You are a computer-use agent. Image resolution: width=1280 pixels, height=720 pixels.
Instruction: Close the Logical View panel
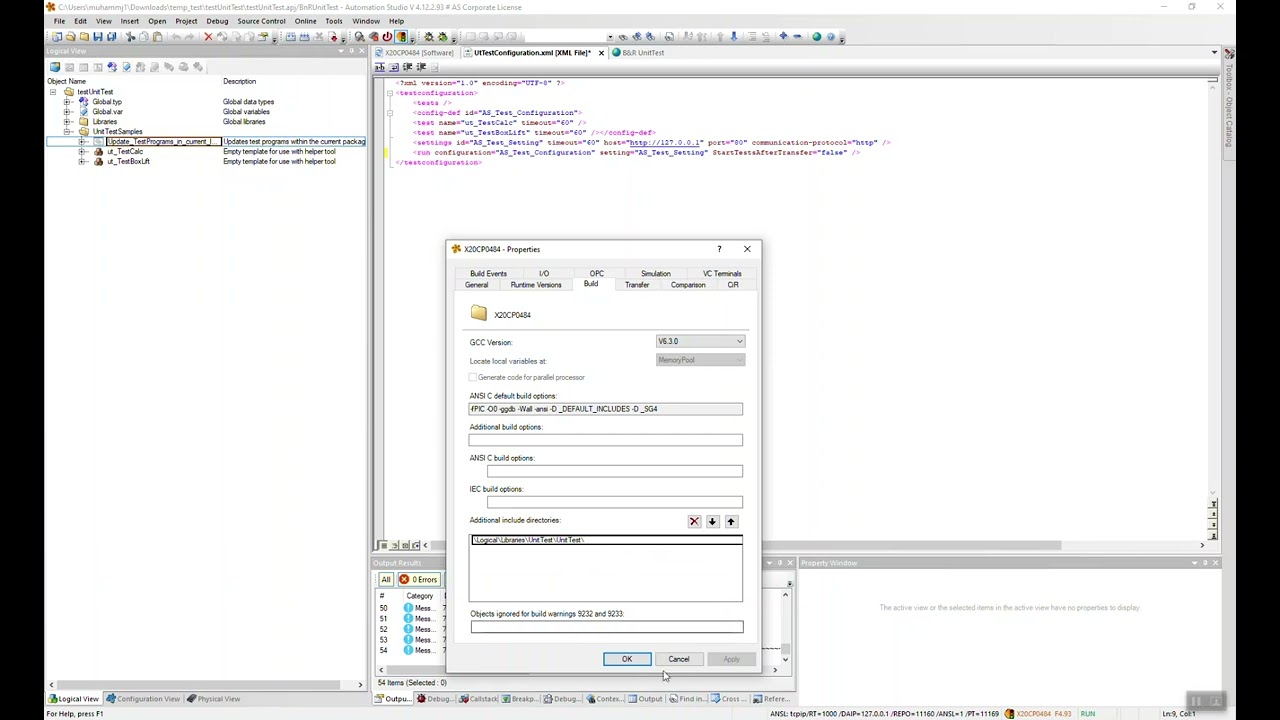tap(363, 51)
